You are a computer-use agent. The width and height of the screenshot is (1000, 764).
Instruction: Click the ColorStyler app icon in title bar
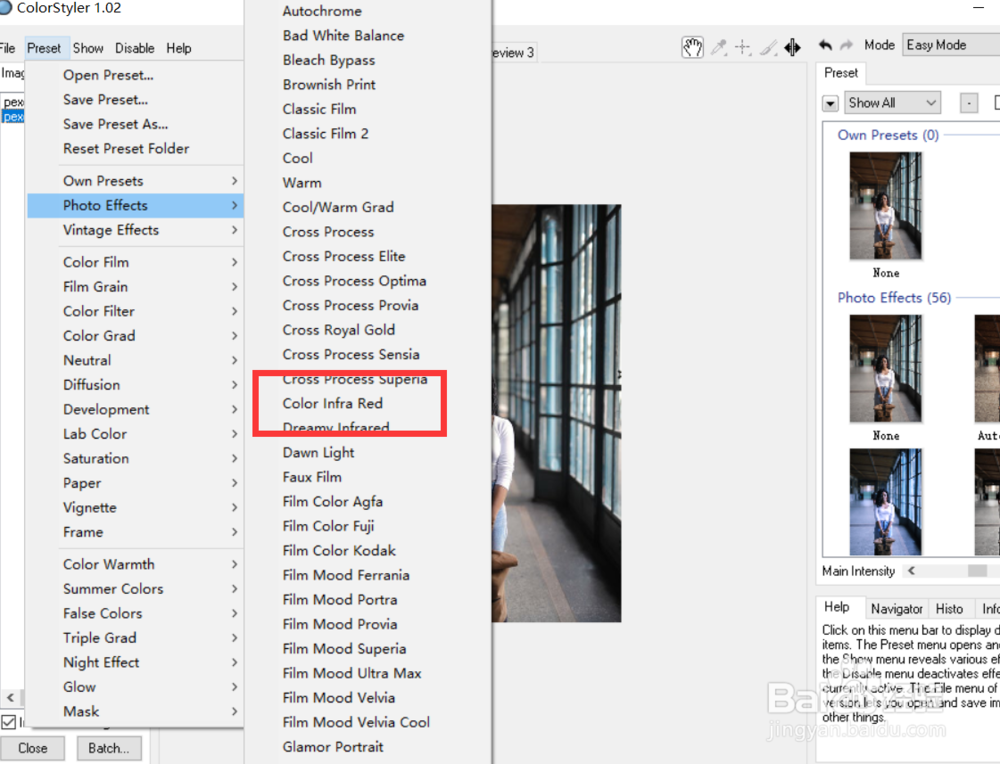click(x=6, y=7)
